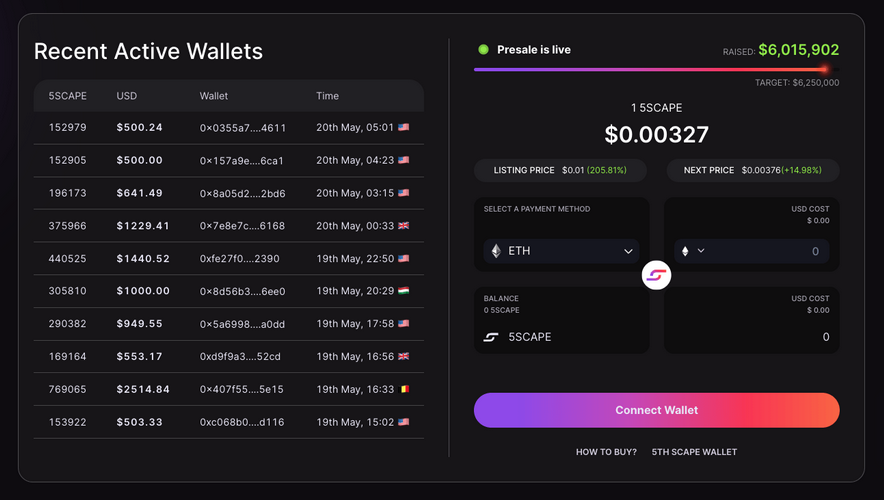Click the USD column header

[x=127, y=96]
